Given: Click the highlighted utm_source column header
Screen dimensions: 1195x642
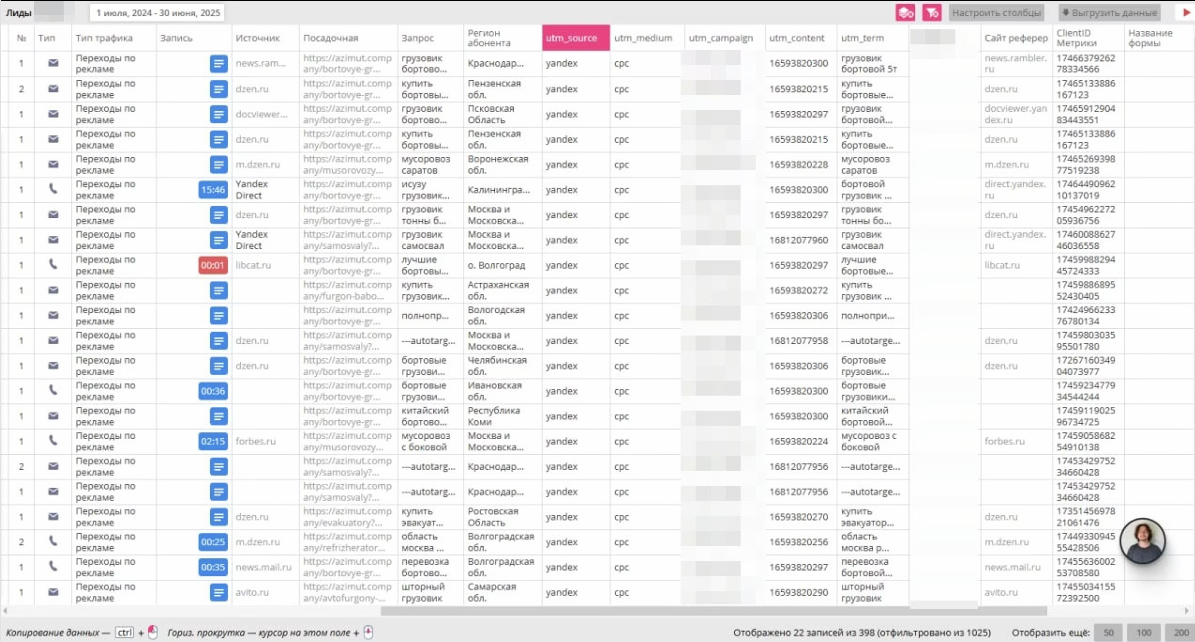Looking at the screenshot, I should 575,38.
